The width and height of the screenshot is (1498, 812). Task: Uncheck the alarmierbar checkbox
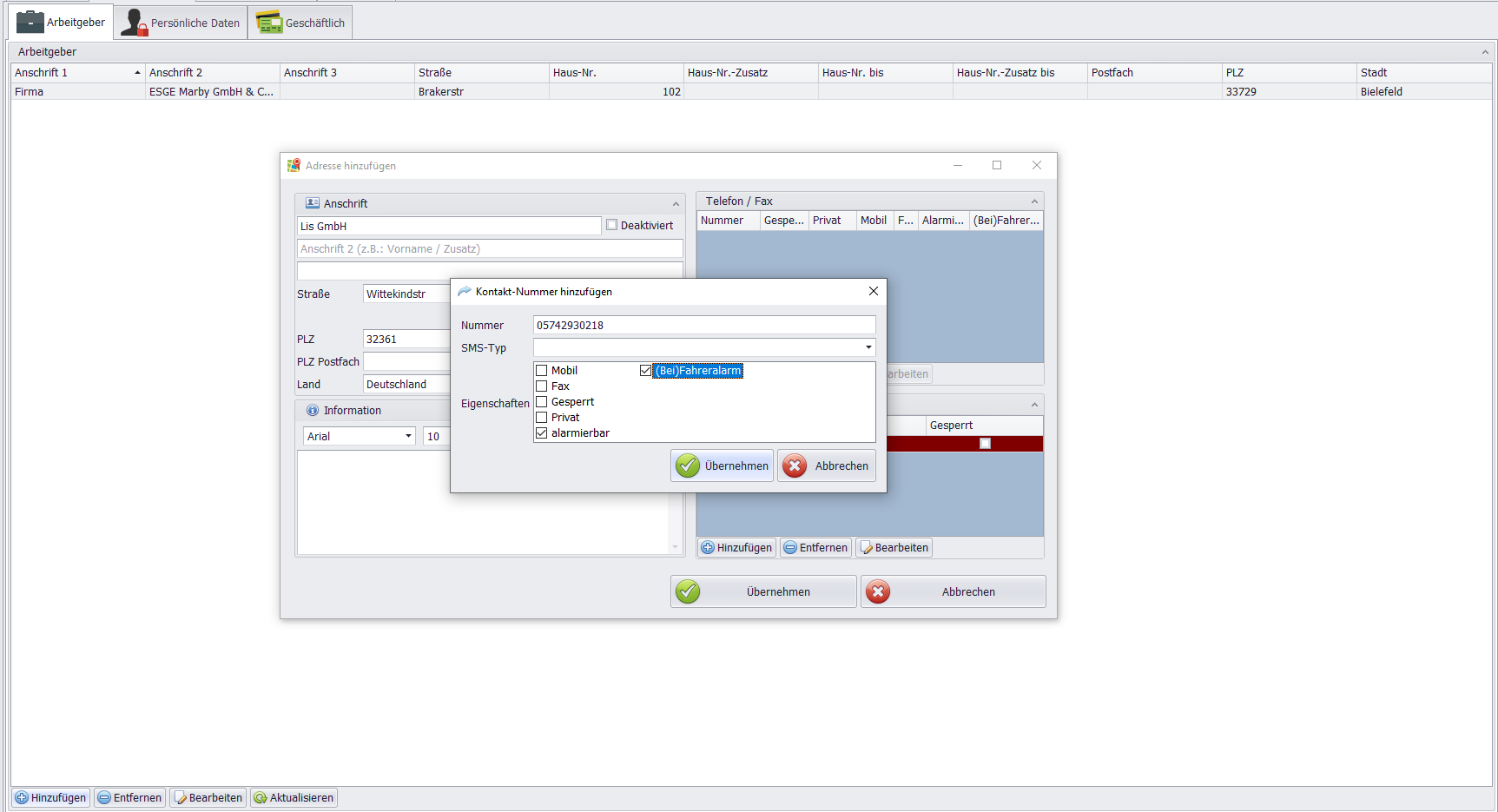542,433
